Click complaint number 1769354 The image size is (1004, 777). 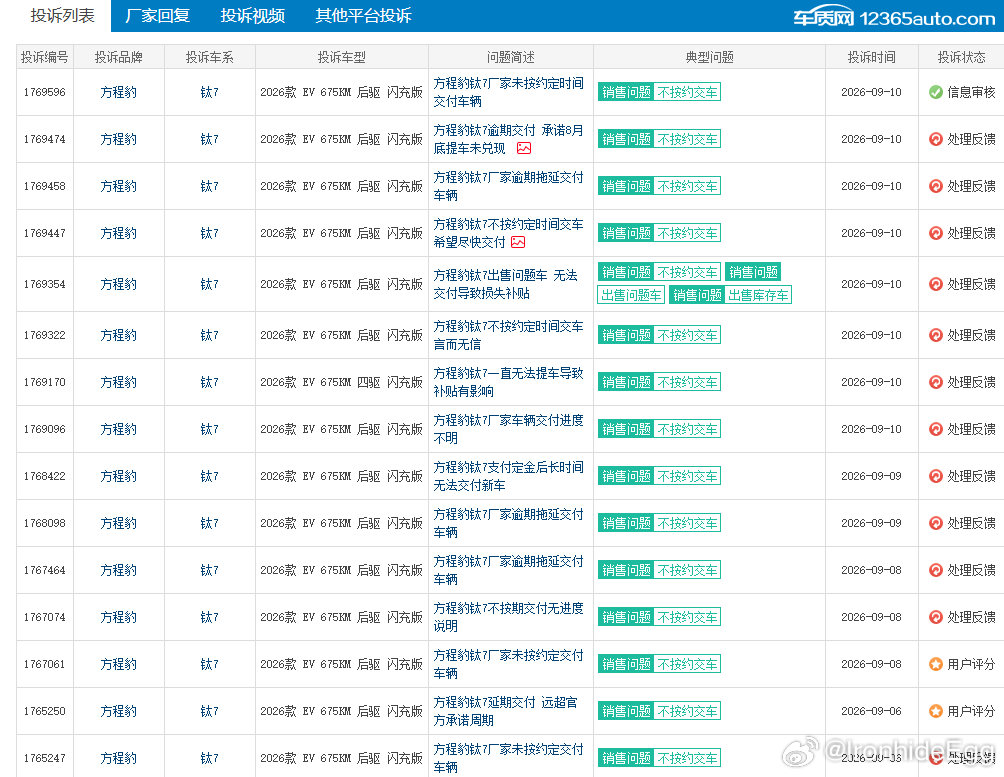45,284
